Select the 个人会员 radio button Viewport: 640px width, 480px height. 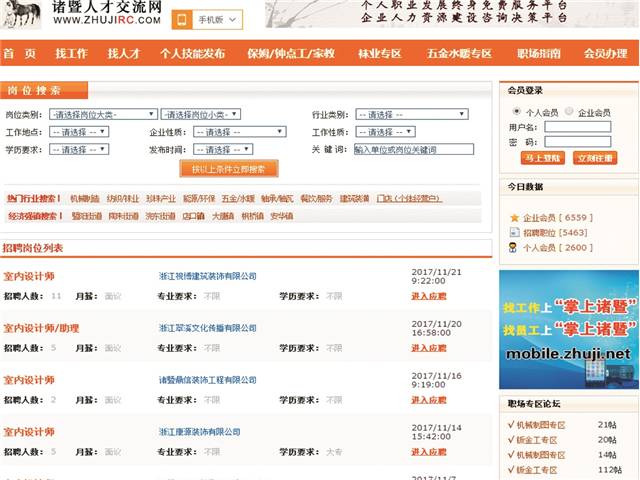tap(517, 111)
